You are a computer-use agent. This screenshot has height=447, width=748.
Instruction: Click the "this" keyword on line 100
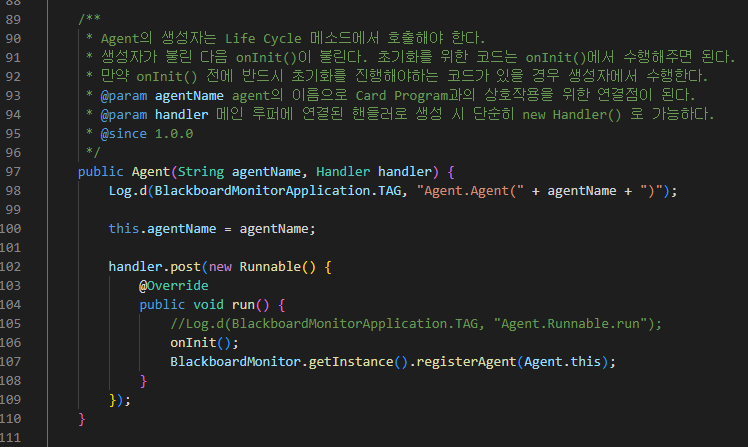coord(124,229)
